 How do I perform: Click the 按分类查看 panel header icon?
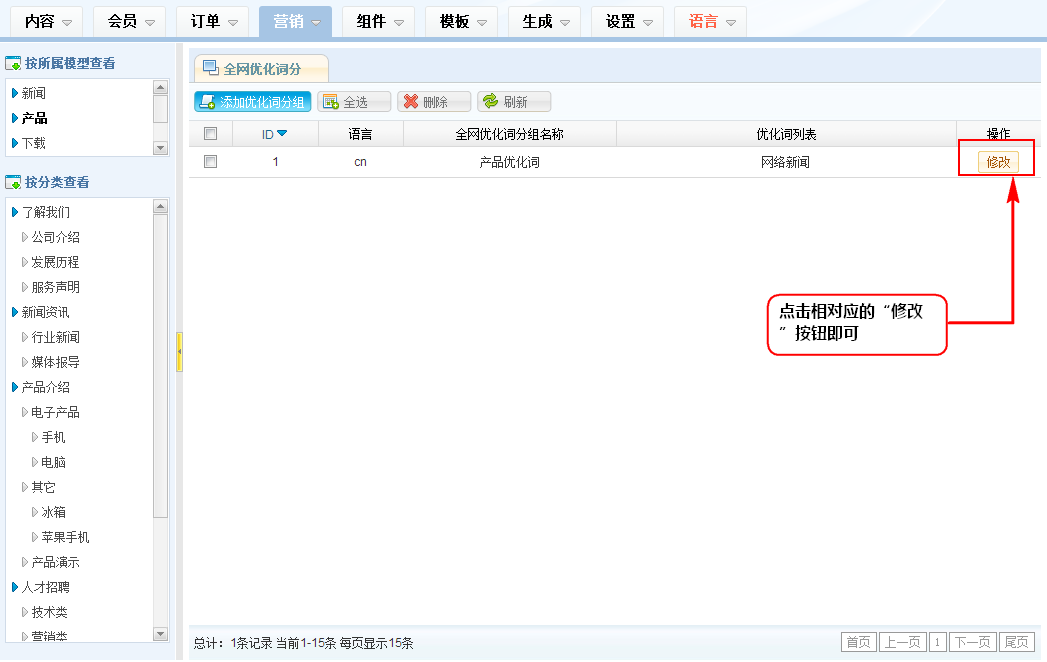[13, 183]
